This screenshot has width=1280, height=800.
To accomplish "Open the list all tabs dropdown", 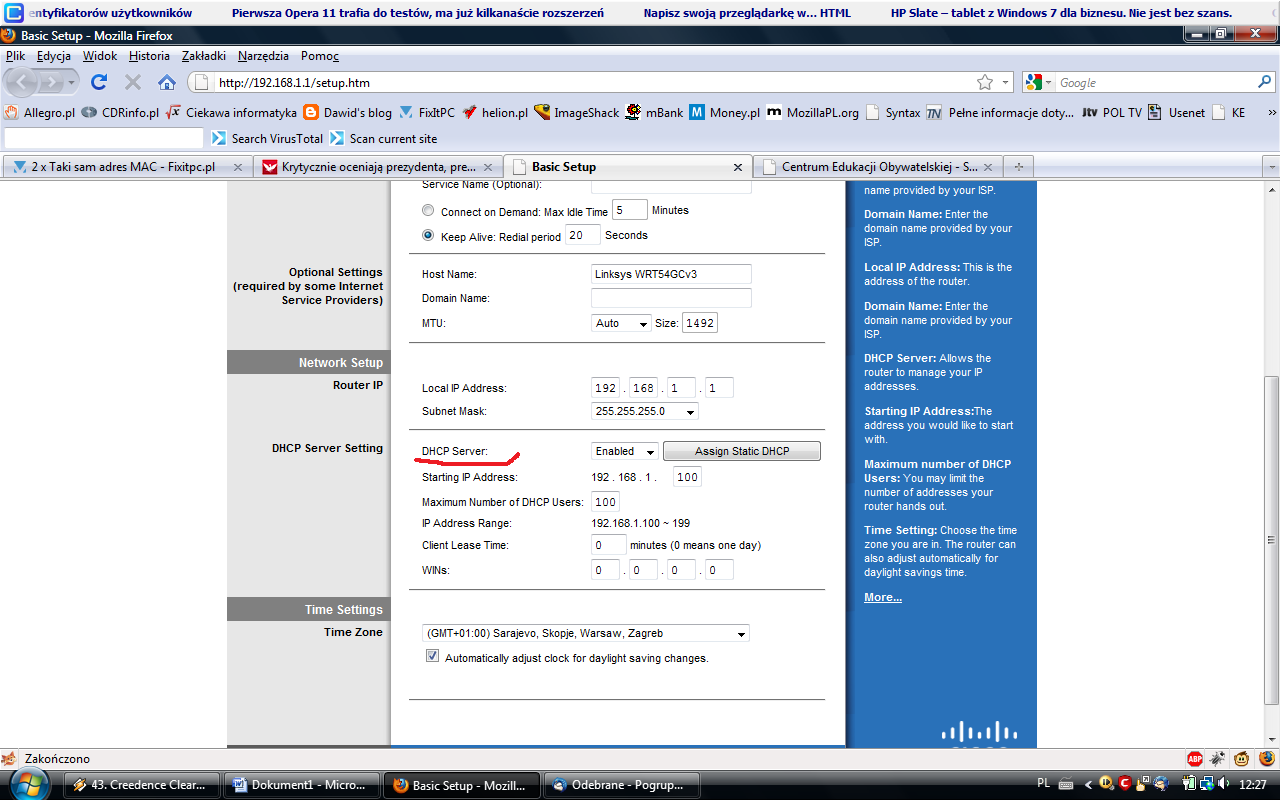I will [x=1271, y=167].
